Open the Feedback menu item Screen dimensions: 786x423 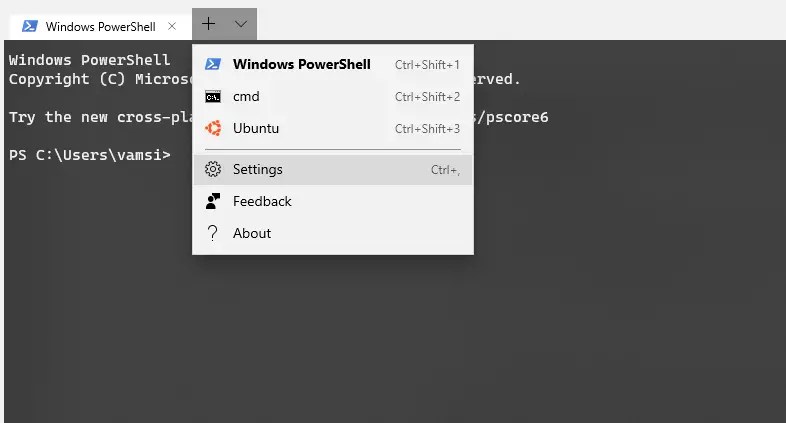click(262, 201)
